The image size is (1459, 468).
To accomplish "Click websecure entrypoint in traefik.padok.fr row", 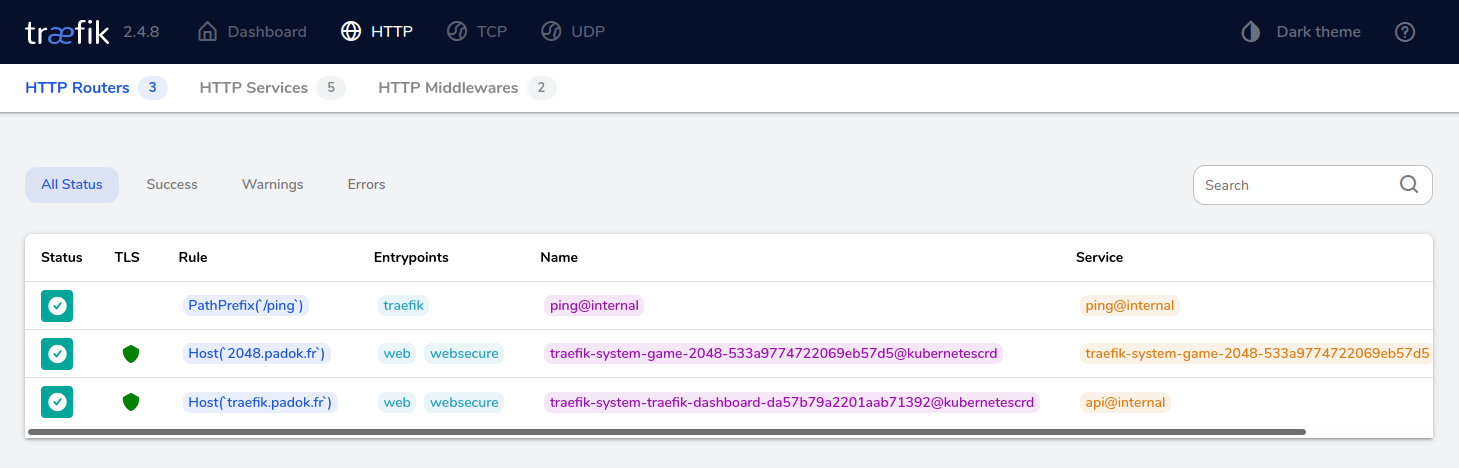I will pos(464,402).
